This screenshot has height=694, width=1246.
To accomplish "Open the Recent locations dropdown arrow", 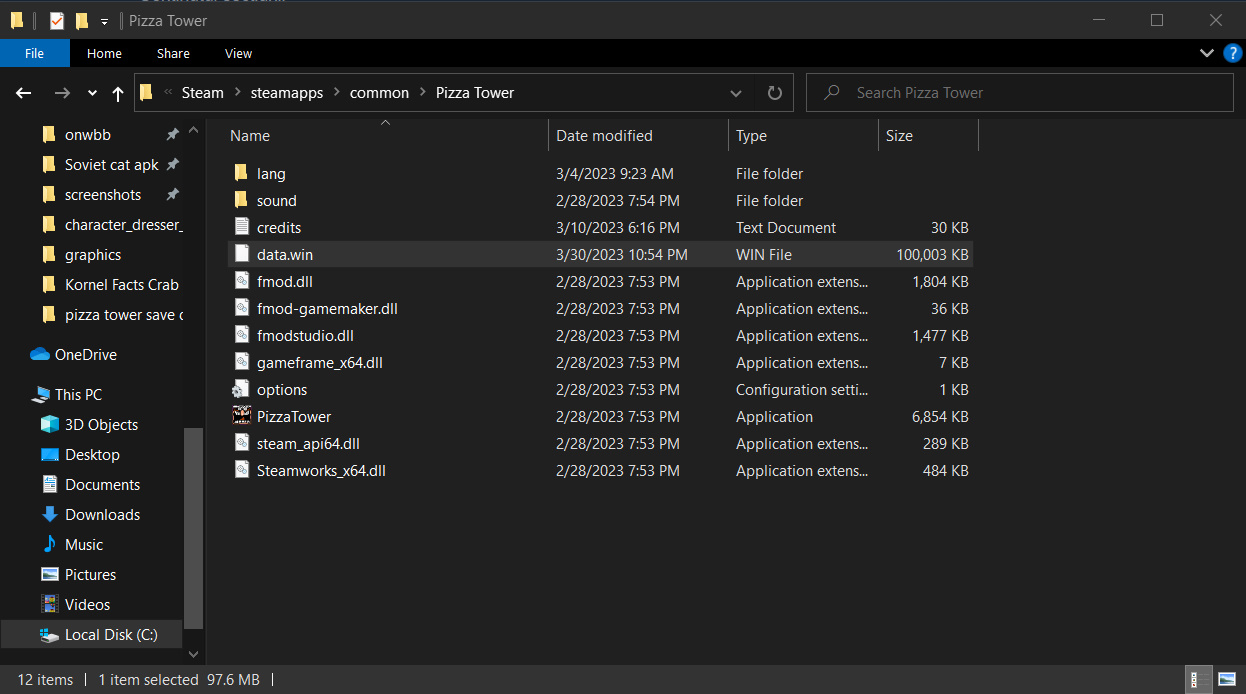I will click(92, 93).
